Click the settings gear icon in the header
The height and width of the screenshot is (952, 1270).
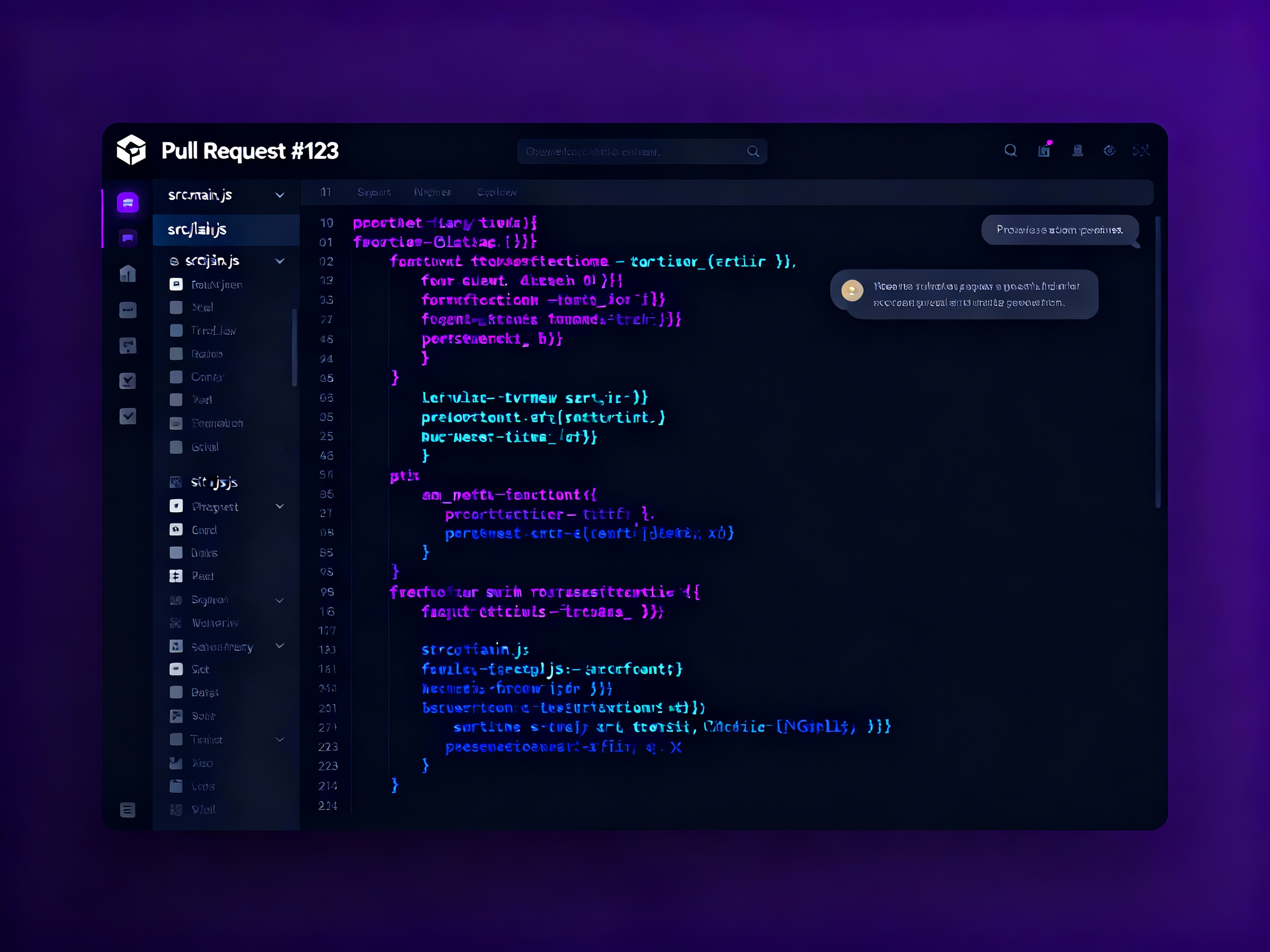point(1109,150)
